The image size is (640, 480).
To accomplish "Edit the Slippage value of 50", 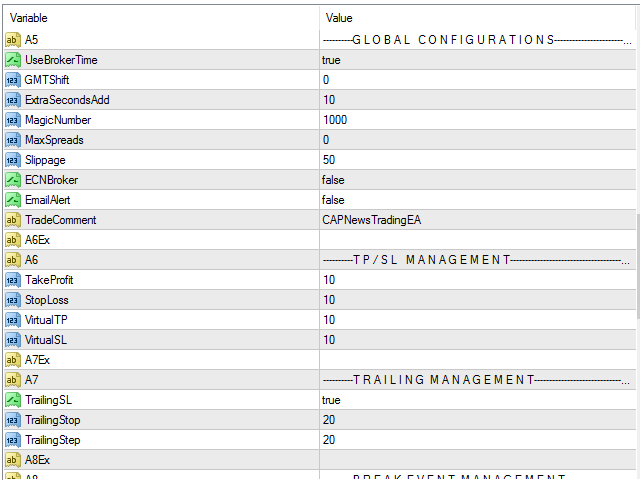I will click(329, 160).
